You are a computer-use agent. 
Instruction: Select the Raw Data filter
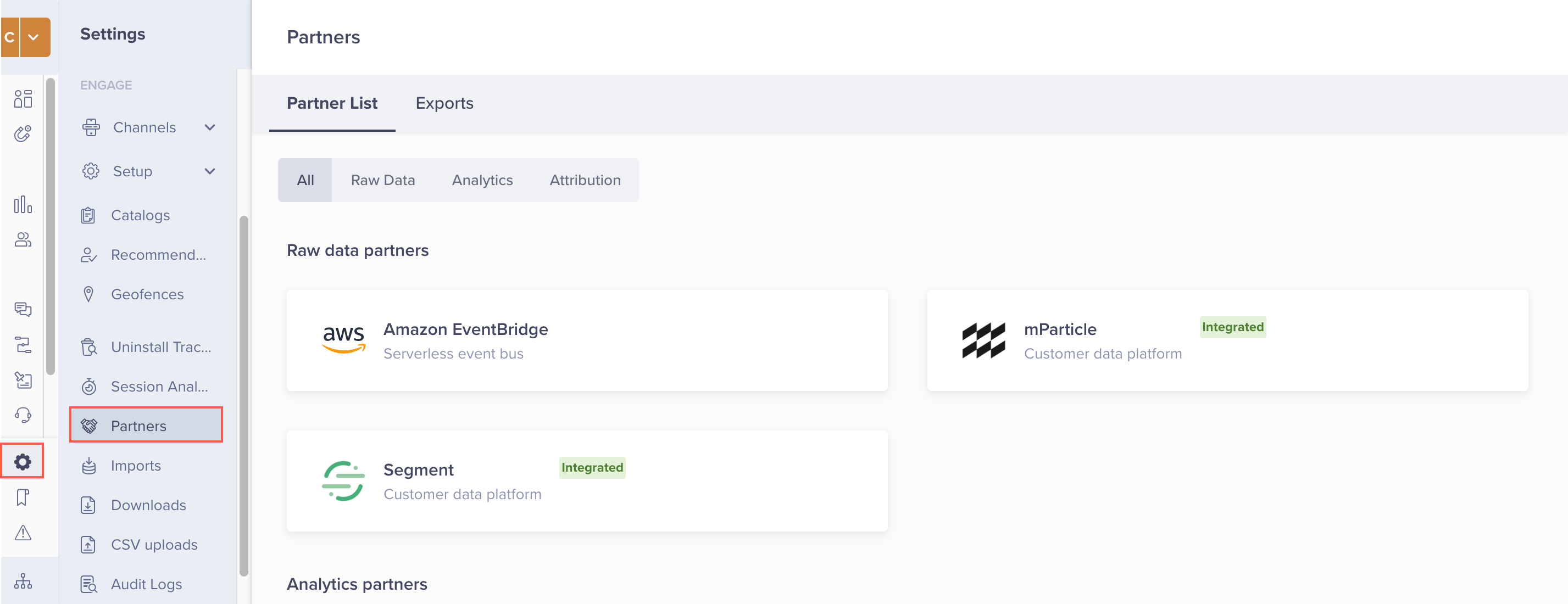pyautogui.click(x=382, y=181)
